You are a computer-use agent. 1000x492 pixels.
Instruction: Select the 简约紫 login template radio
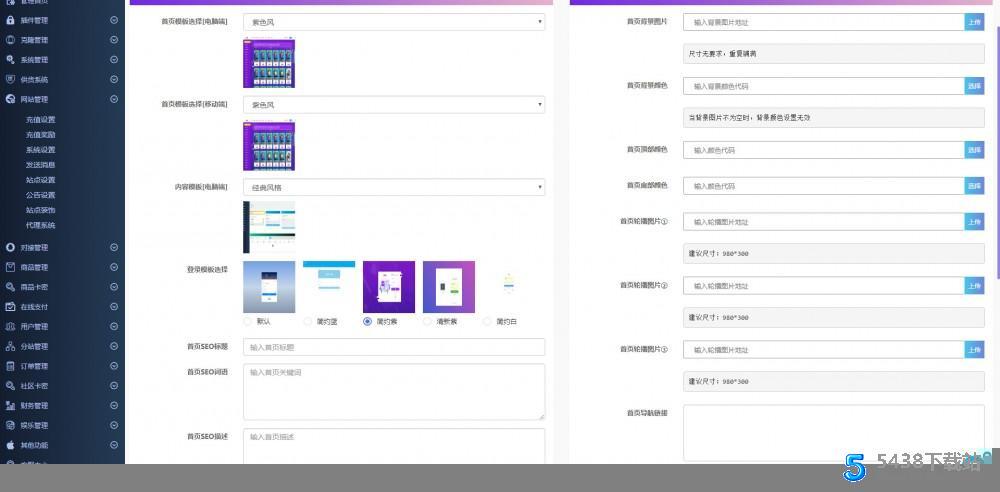367,322
